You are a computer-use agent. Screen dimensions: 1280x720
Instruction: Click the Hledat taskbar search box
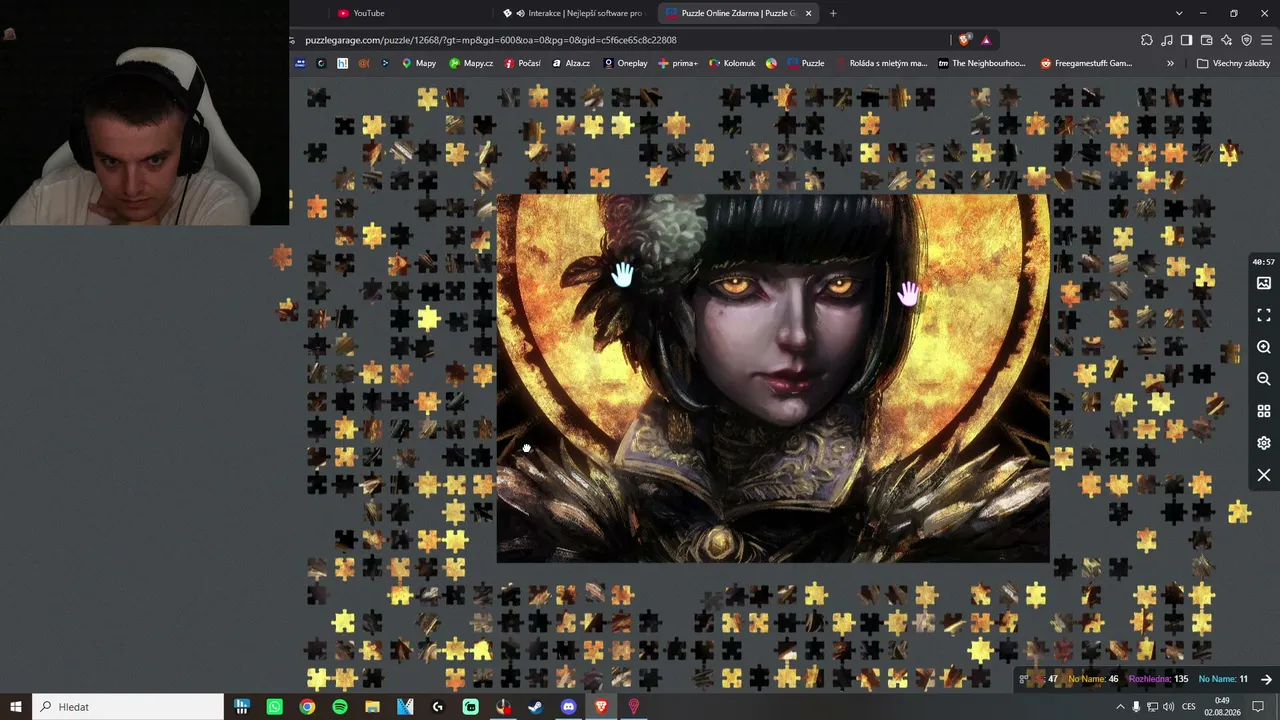(130, 707)
